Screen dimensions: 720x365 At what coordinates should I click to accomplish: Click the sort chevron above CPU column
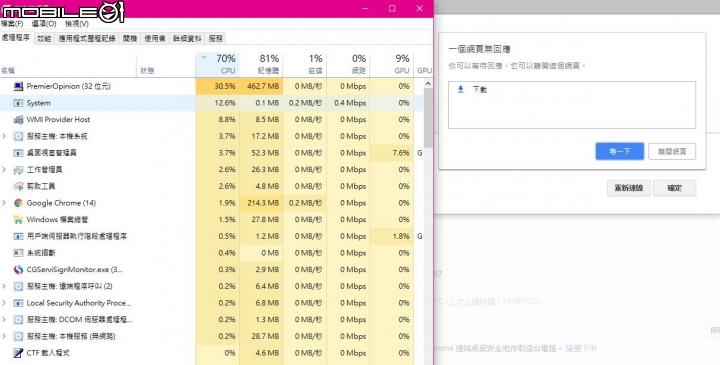204,57
